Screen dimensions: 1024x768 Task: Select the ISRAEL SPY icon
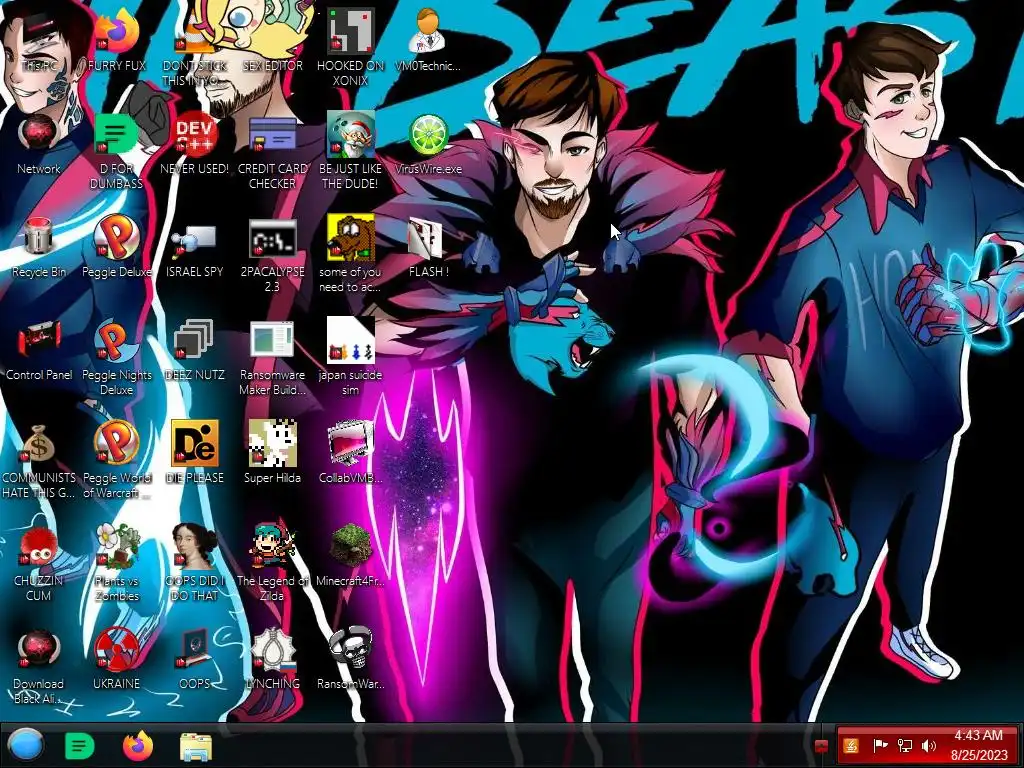[x=194, y=247]
